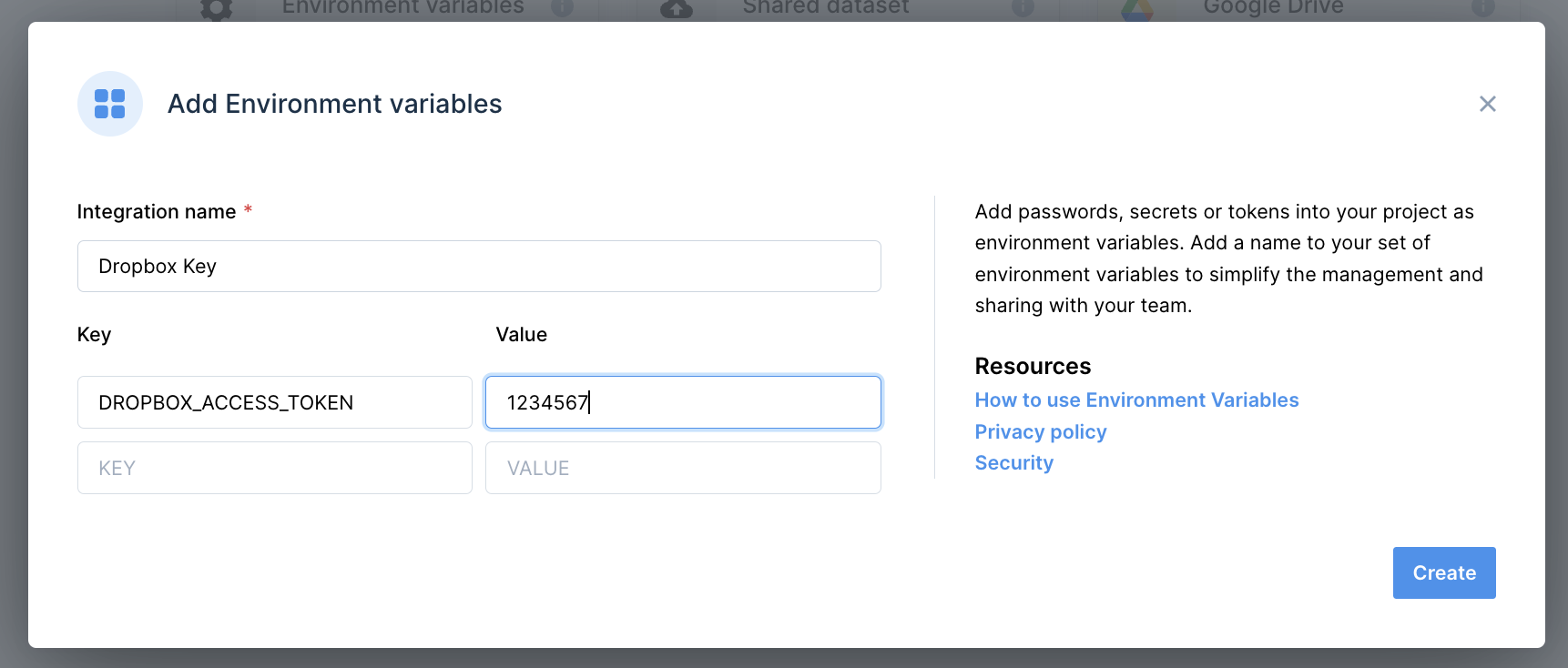The height and width of the screenshot is (668, 1568).
Task: Close the Add Environment variables dialog
Action: tap(1487, 104)
